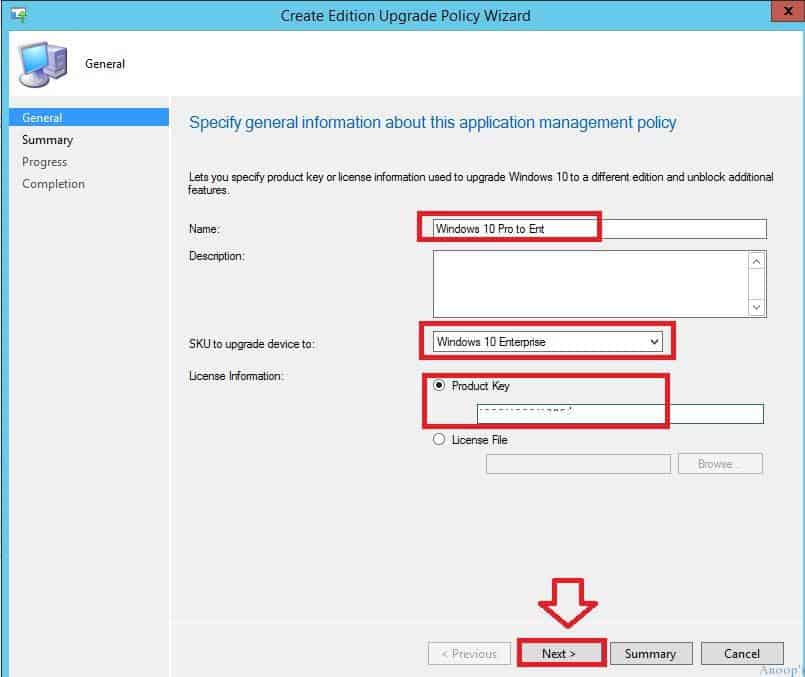Click the computer icon beside the General heading

click(43, 64)
